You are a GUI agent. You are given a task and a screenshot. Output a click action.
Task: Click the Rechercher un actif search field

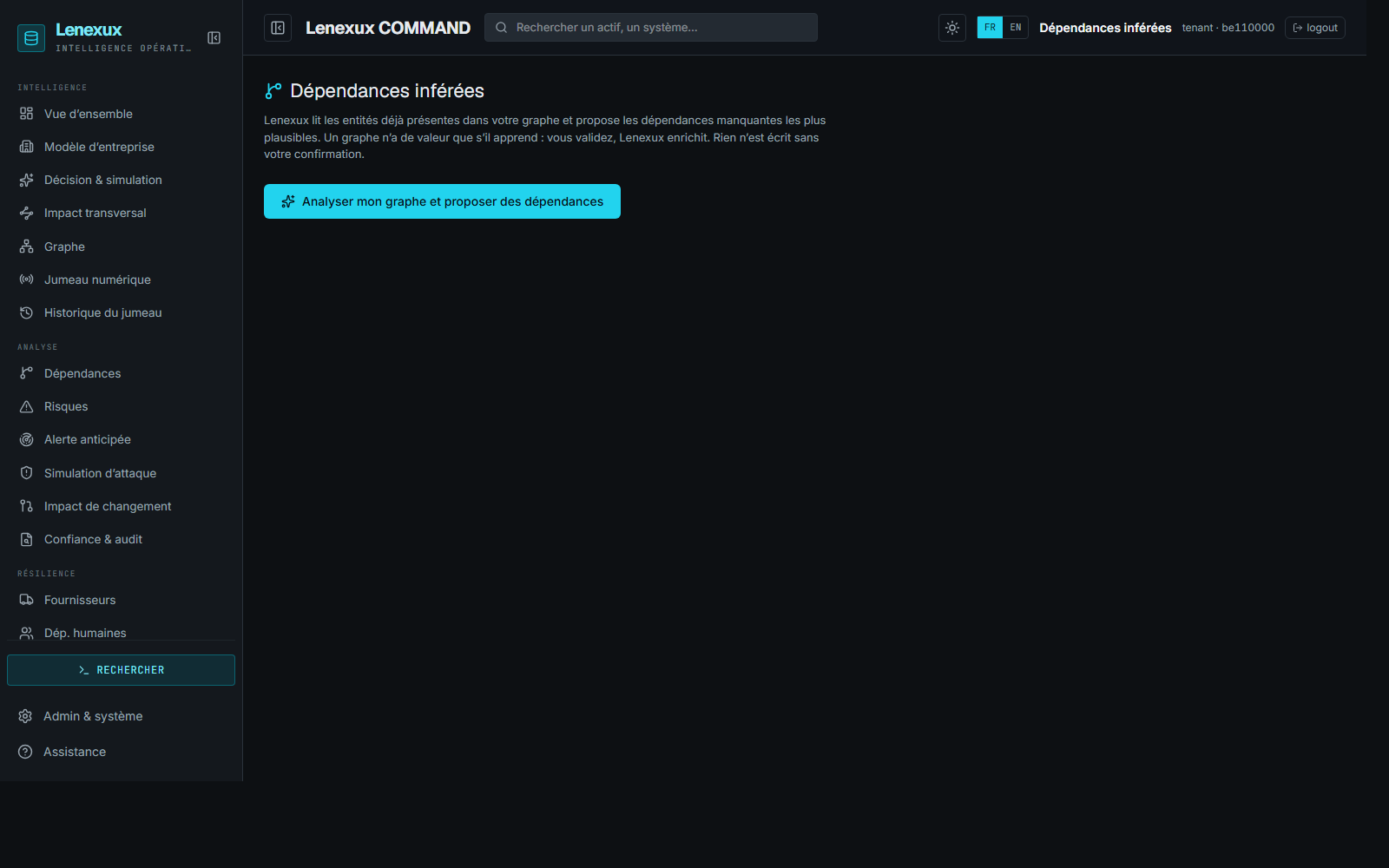coord(651,28)
